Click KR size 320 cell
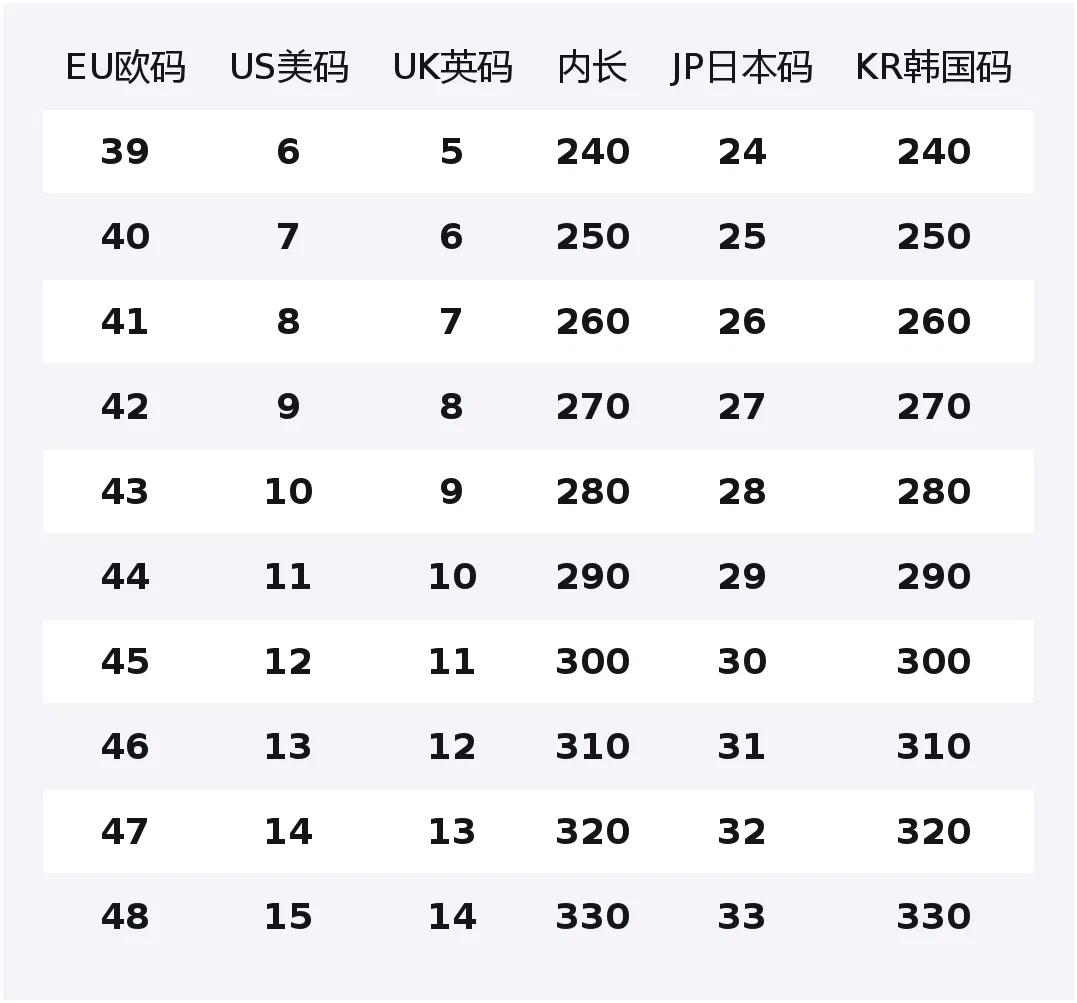The image size is (1077, 1003). 934,831
